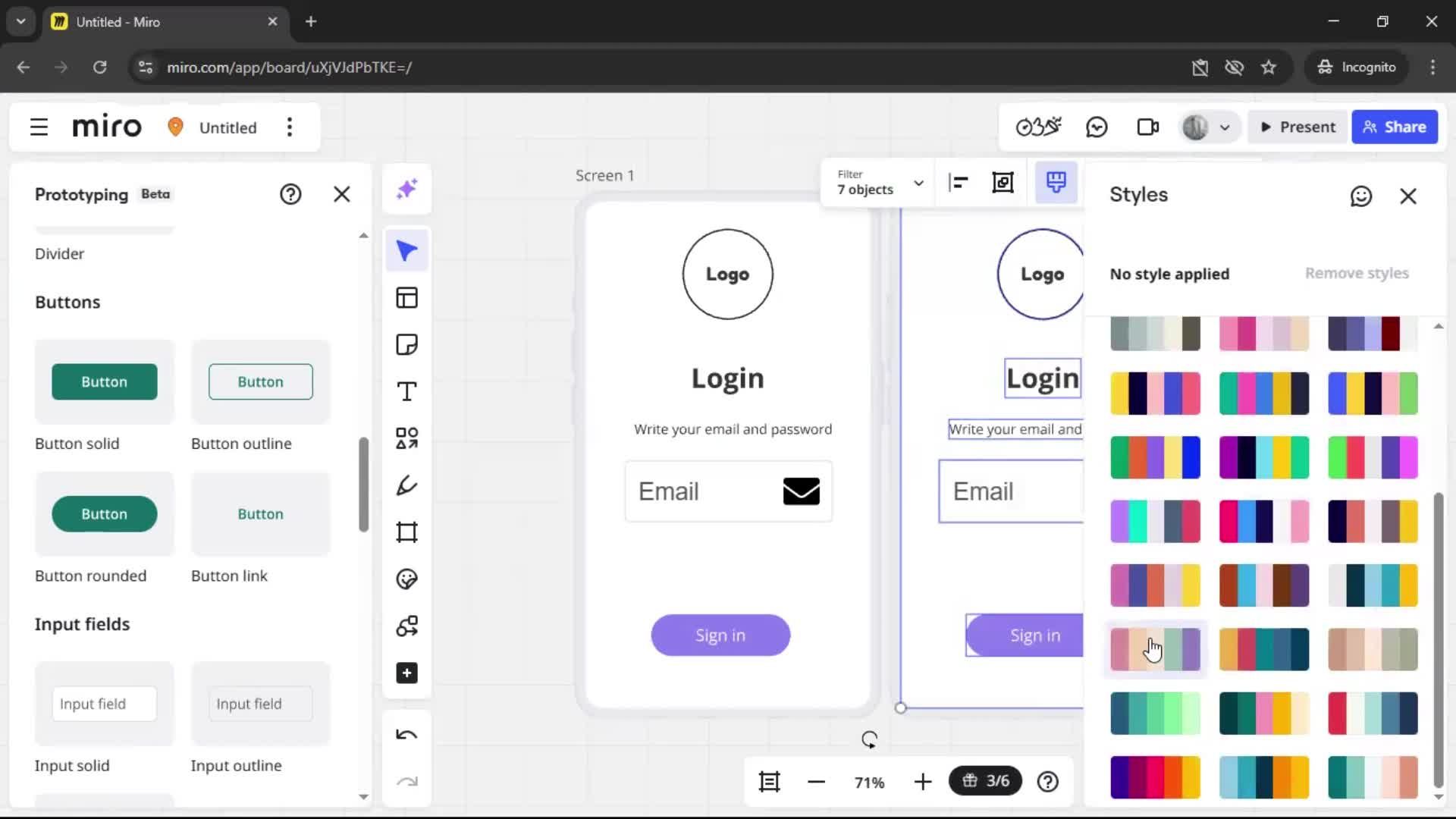Zoom in with the plus button

922,782
